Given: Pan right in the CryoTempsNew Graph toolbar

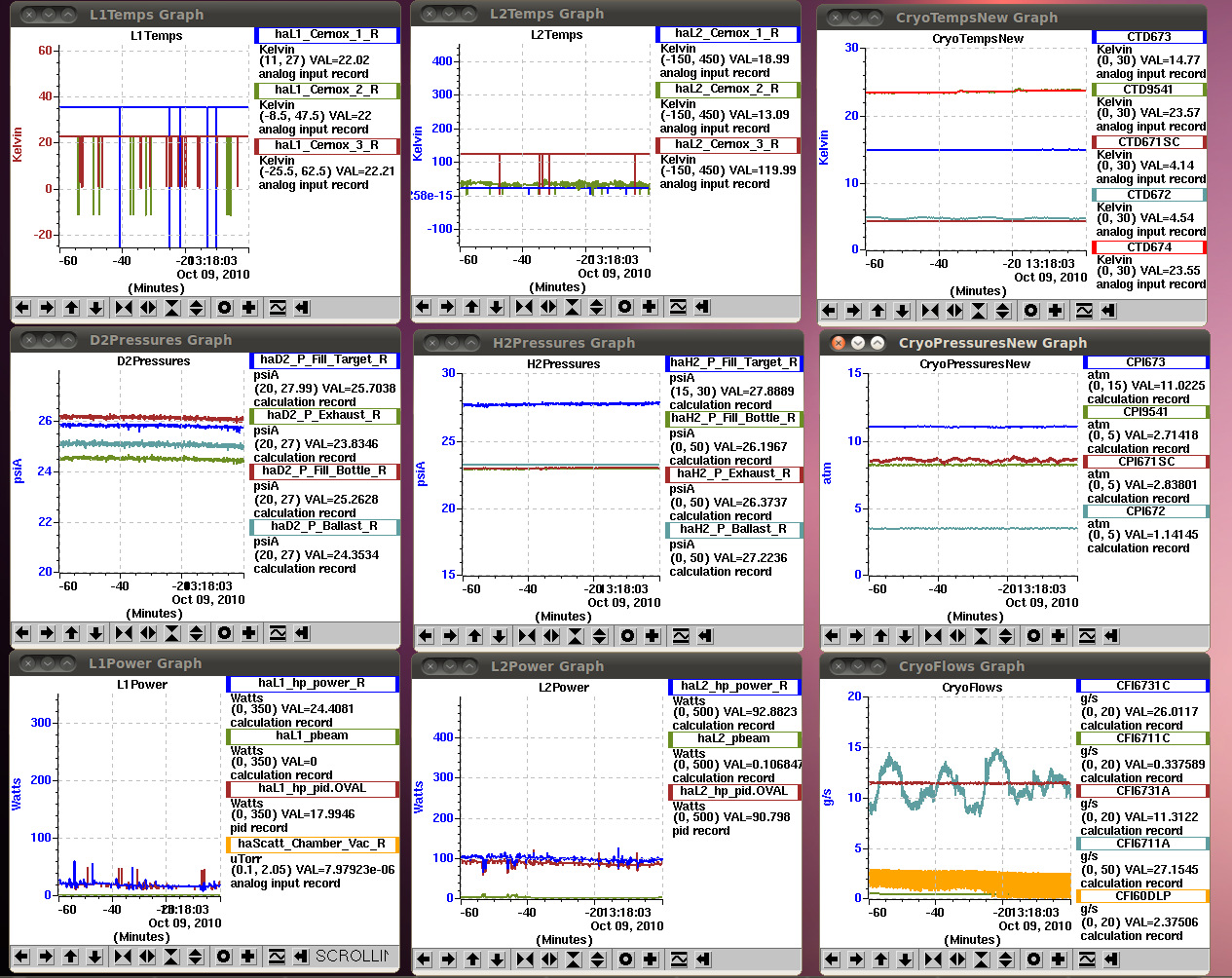Looking at the screenshot, I should (853, 311).
